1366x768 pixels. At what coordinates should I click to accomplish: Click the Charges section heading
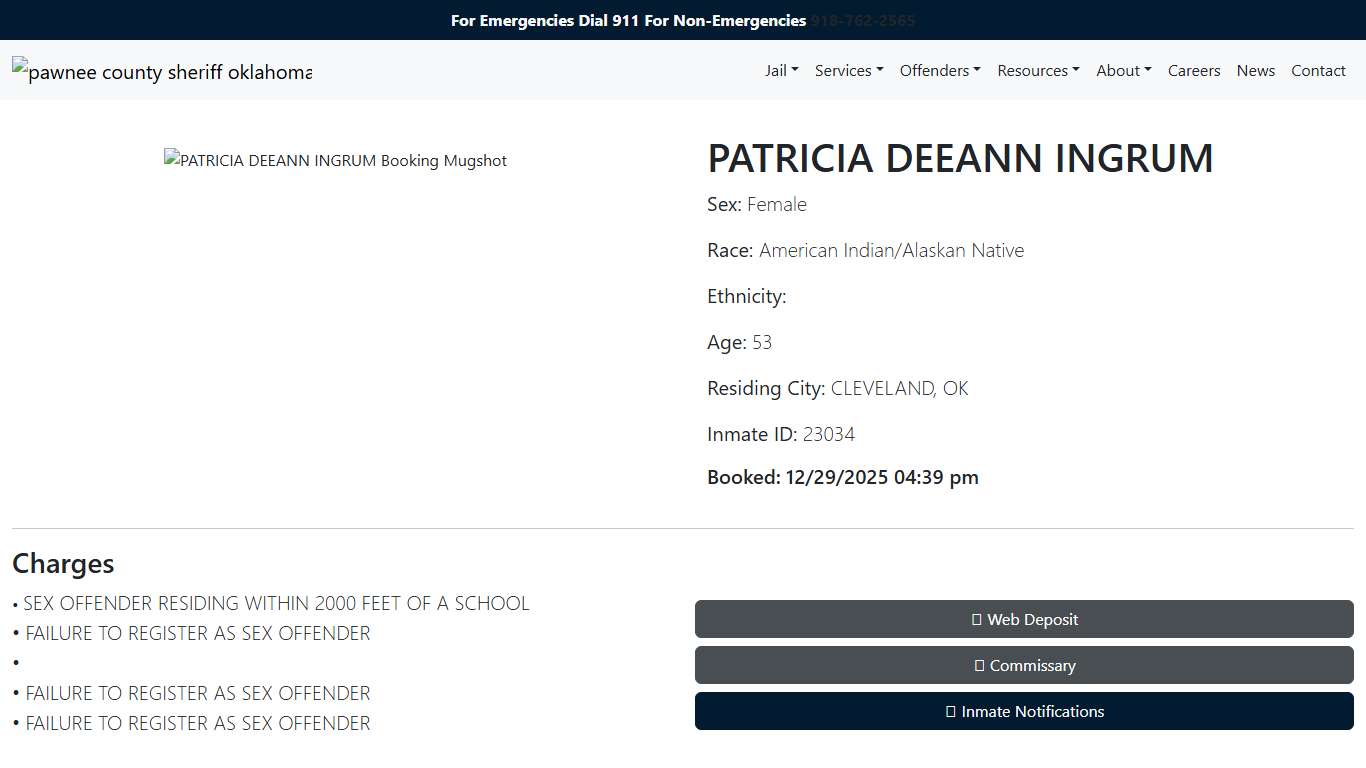(x=62, y=563)
